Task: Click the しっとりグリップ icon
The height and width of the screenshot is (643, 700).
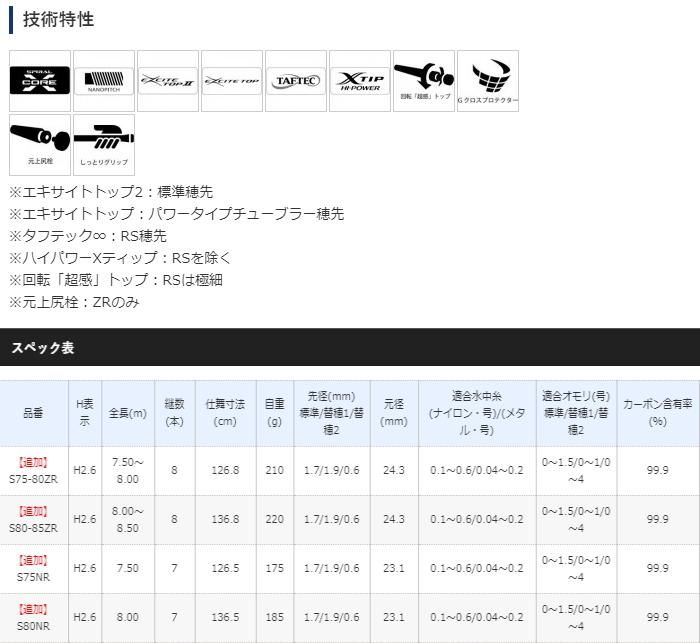Action: (104, 144)
